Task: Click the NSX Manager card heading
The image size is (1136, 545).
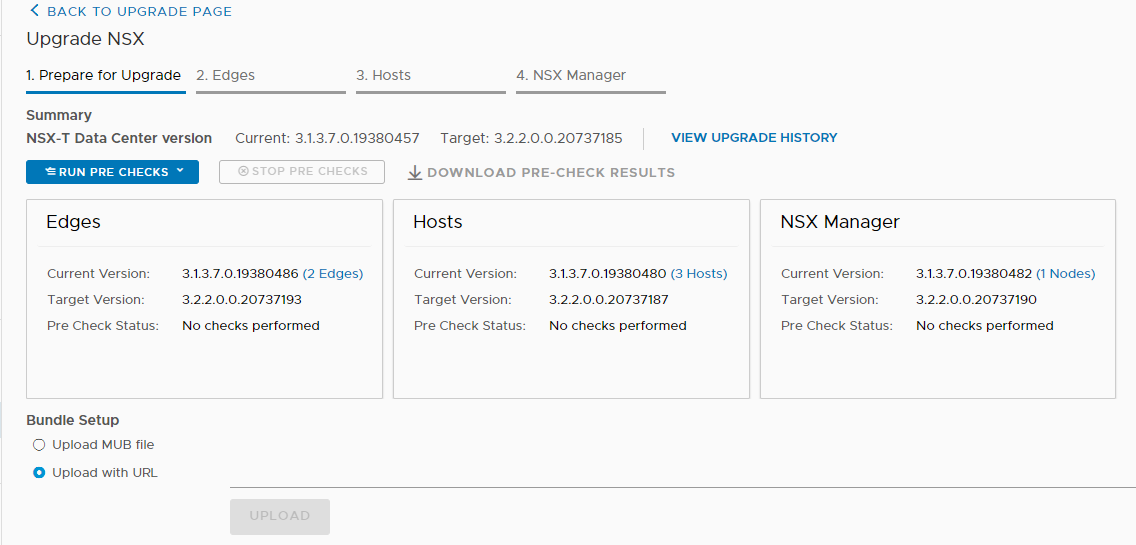Action: pyautogui.click(x=840, y=222)
